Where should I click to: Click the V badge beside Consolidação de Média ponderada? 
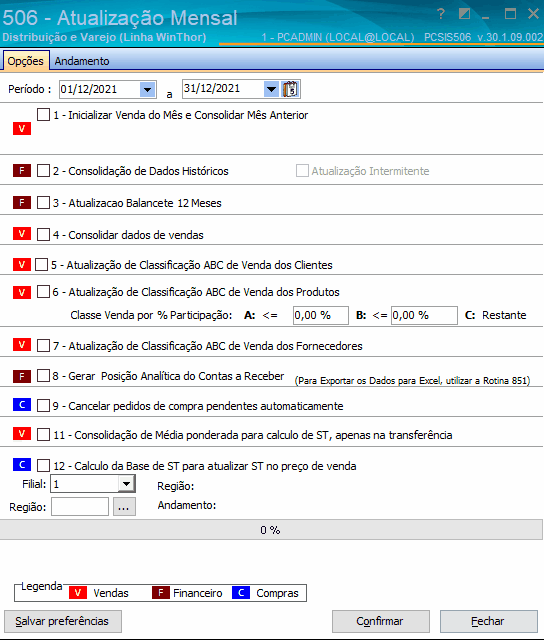pyautogui.click(x=22, y=433)
